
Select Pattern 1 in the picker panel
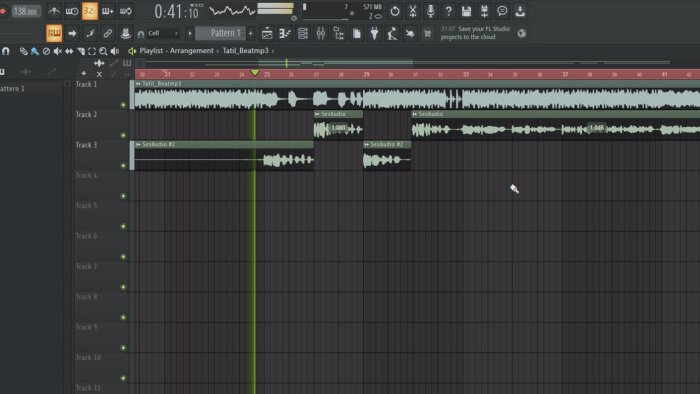pyautogui.click(x=31, y=89)
